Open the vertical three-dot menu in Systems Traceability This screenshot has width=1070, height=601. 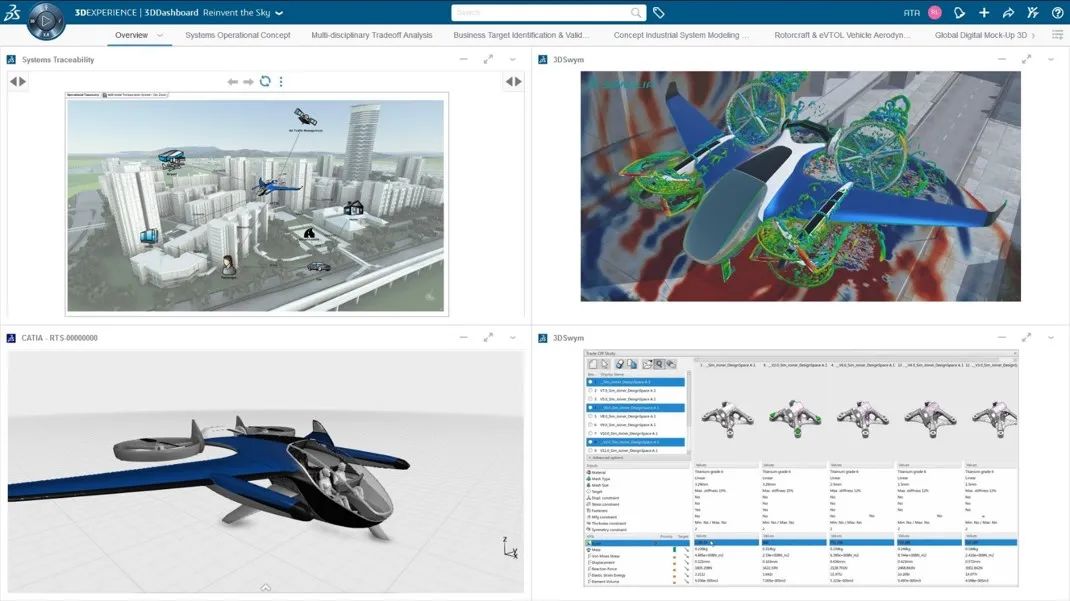[x=281, y=82]
